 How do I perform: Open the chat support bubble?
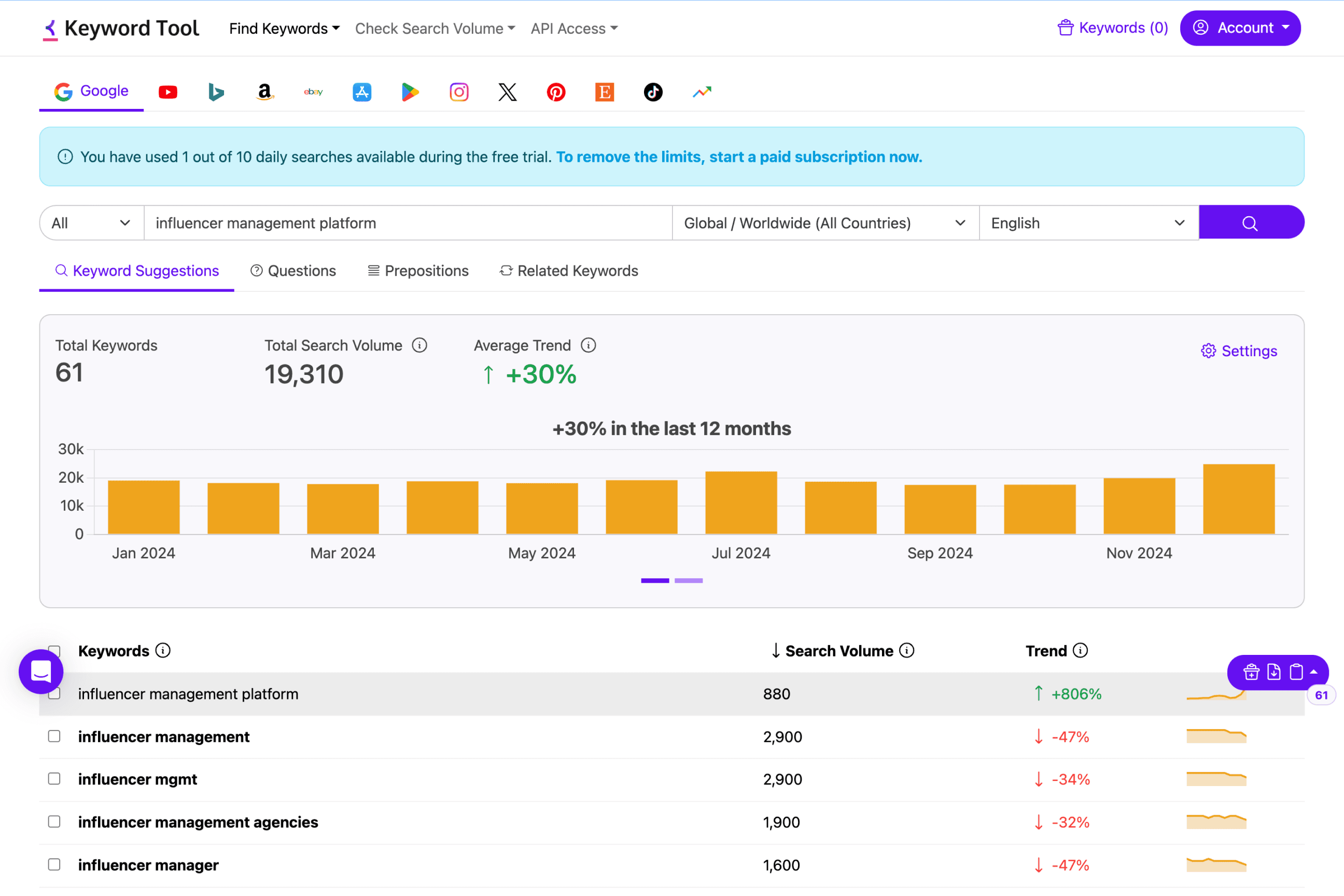[x=41, y=671]
